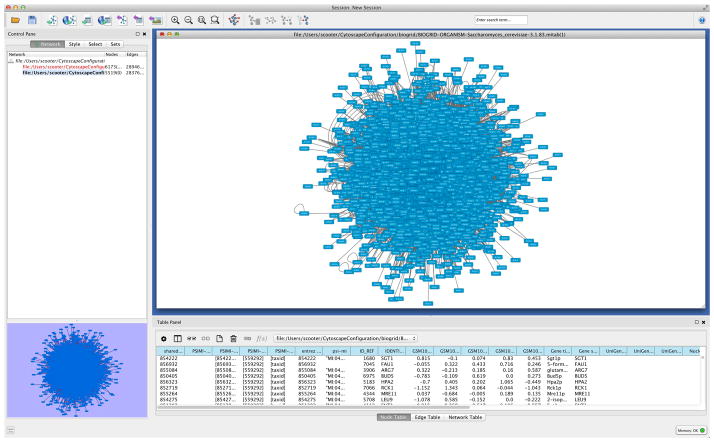Click the Gene s... column header
Screen dimensions: 714x442
coord(586,351)
